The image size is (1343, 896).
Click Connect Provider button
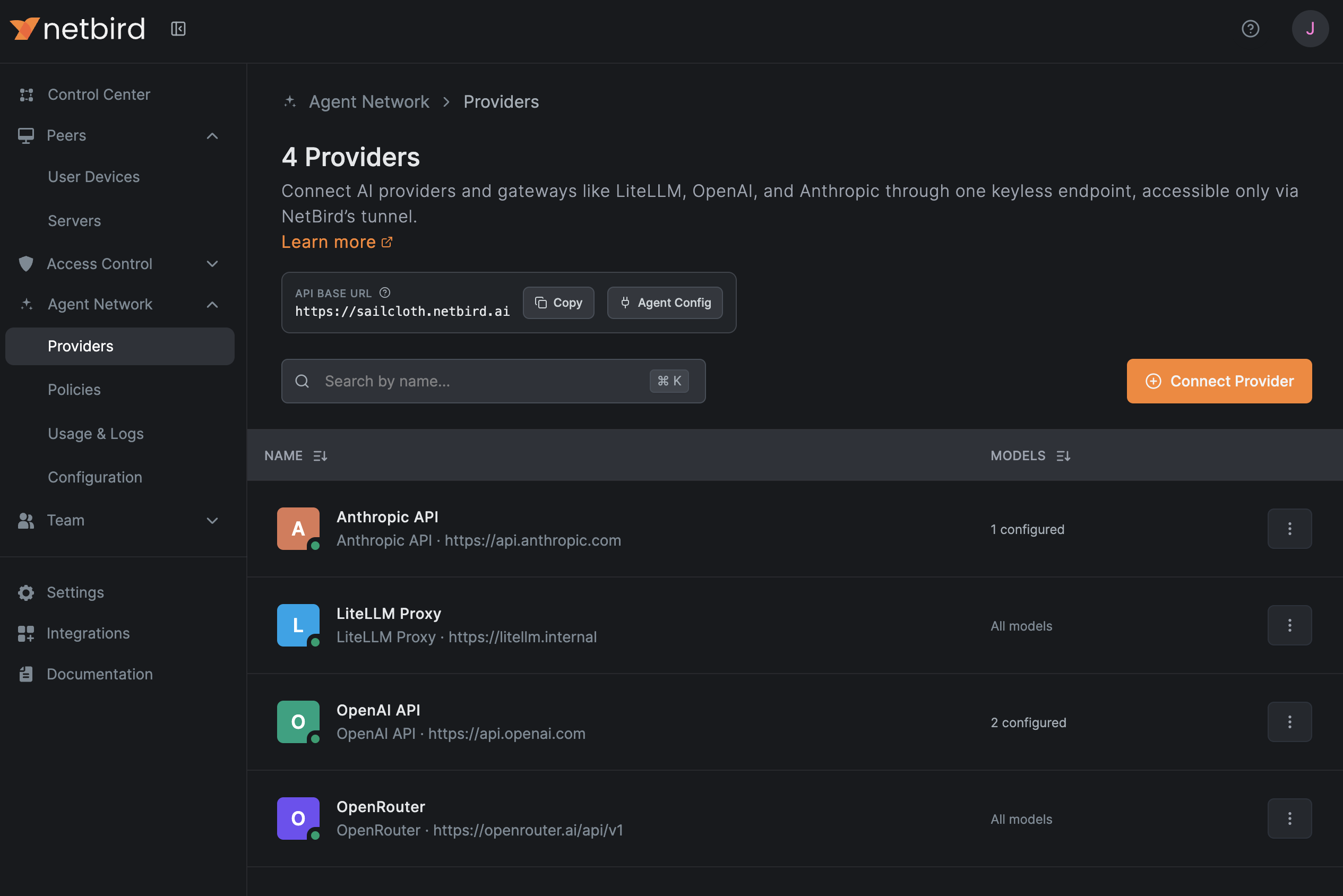pyautogui.click(x=1219, y=381)
